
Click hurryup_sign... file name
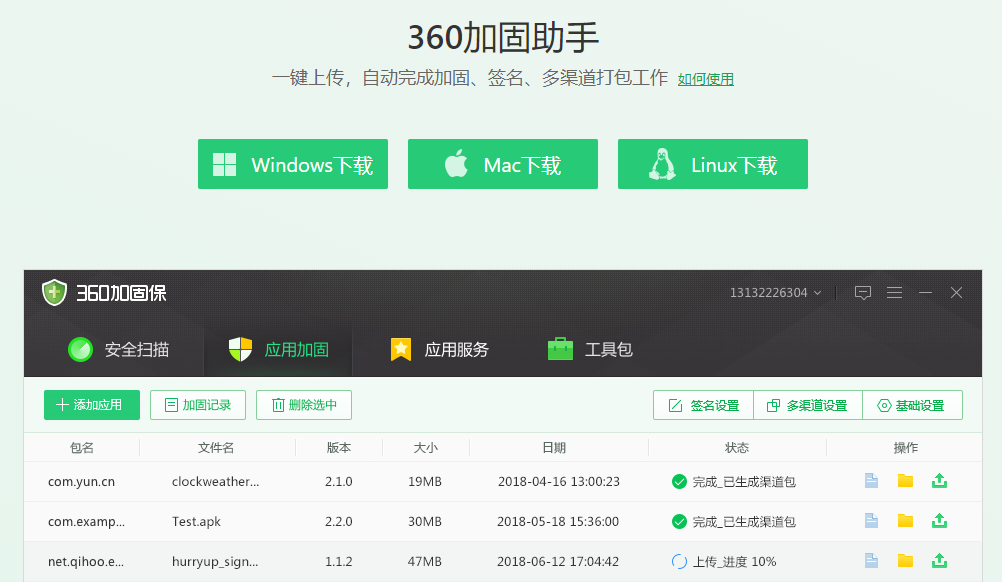(x=215, y=562)
